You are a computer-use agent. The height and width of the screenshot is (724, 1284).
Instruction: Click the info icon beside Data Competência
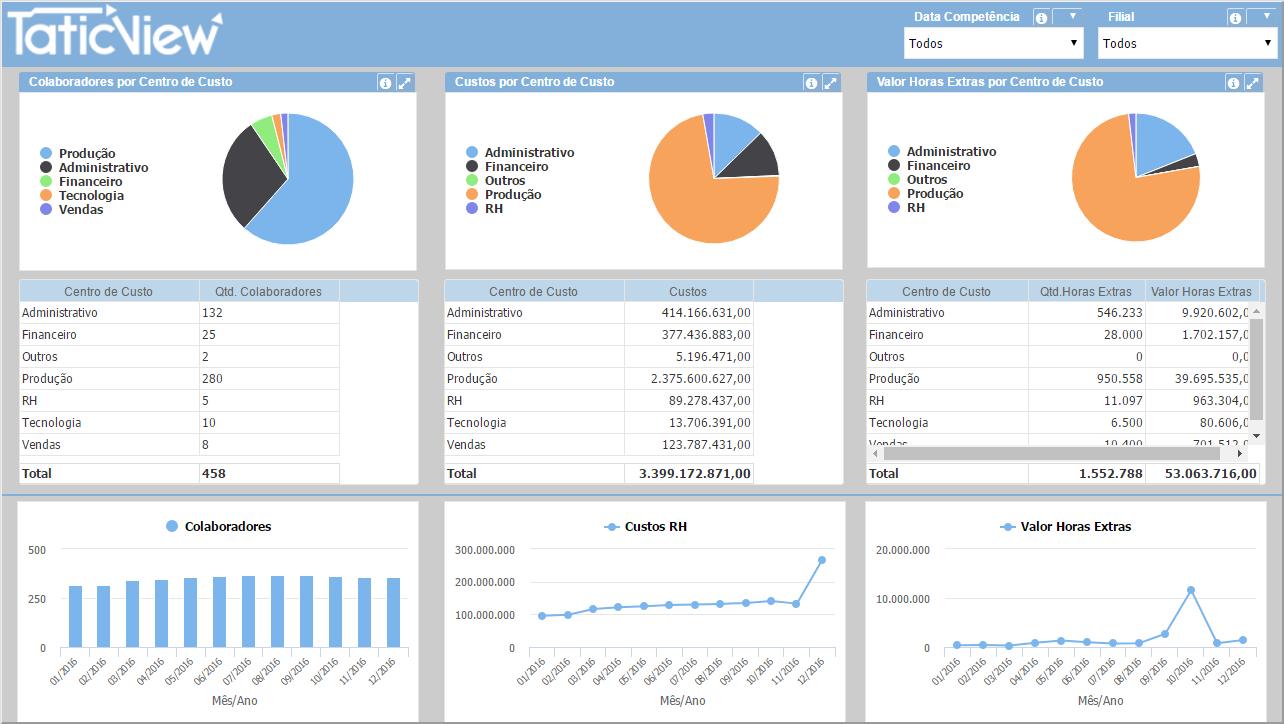(1041, 17)
